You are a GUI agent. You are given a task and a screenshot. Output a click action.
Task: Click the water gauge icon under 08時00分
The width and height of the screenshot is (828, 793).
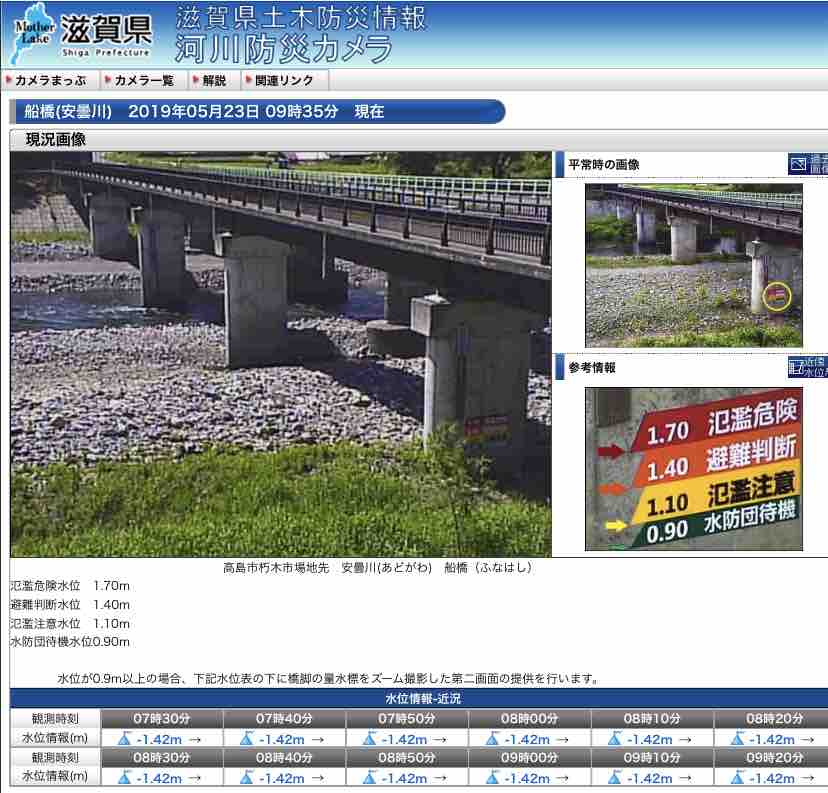click(x=492, y=739)
